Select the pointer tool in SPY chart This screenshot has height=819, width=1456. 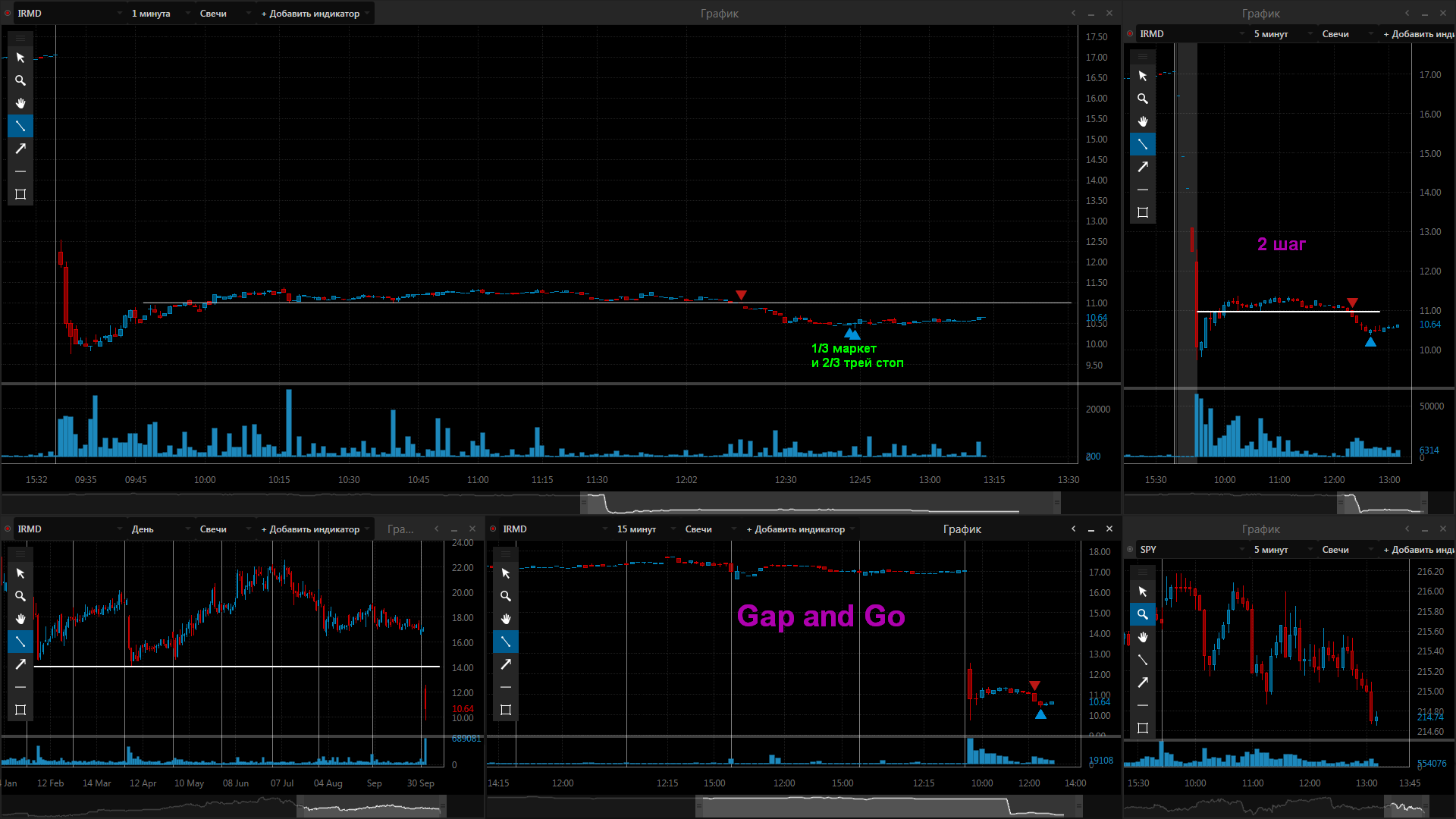(x=1143, y=591)
